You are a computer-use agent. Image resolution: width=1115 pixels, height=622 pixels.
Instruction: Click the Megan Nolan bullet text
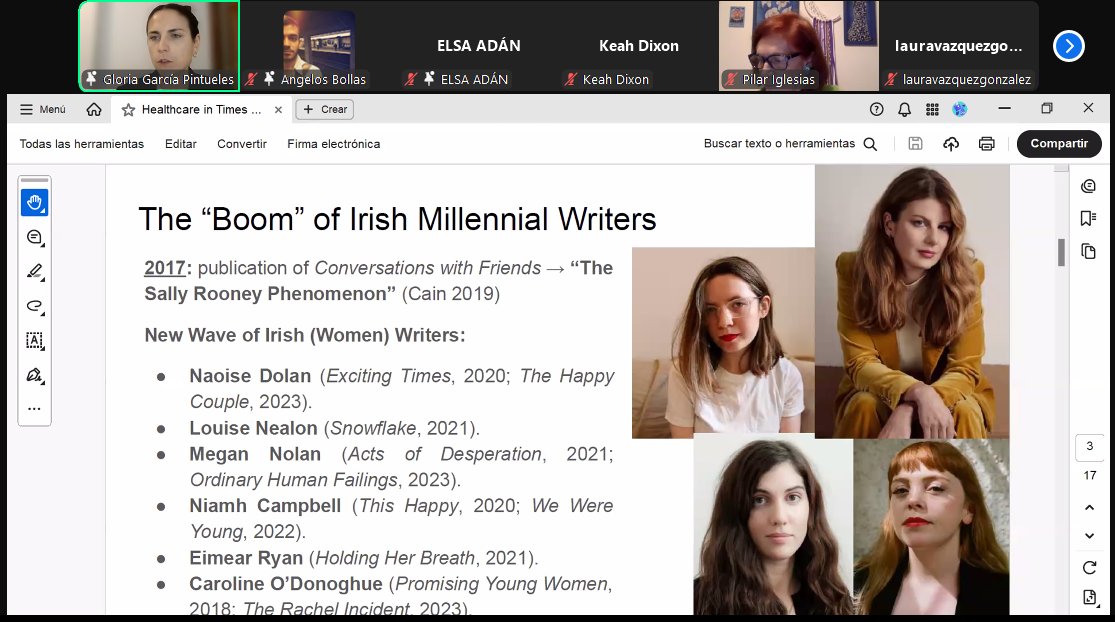(x=401, y=466)
